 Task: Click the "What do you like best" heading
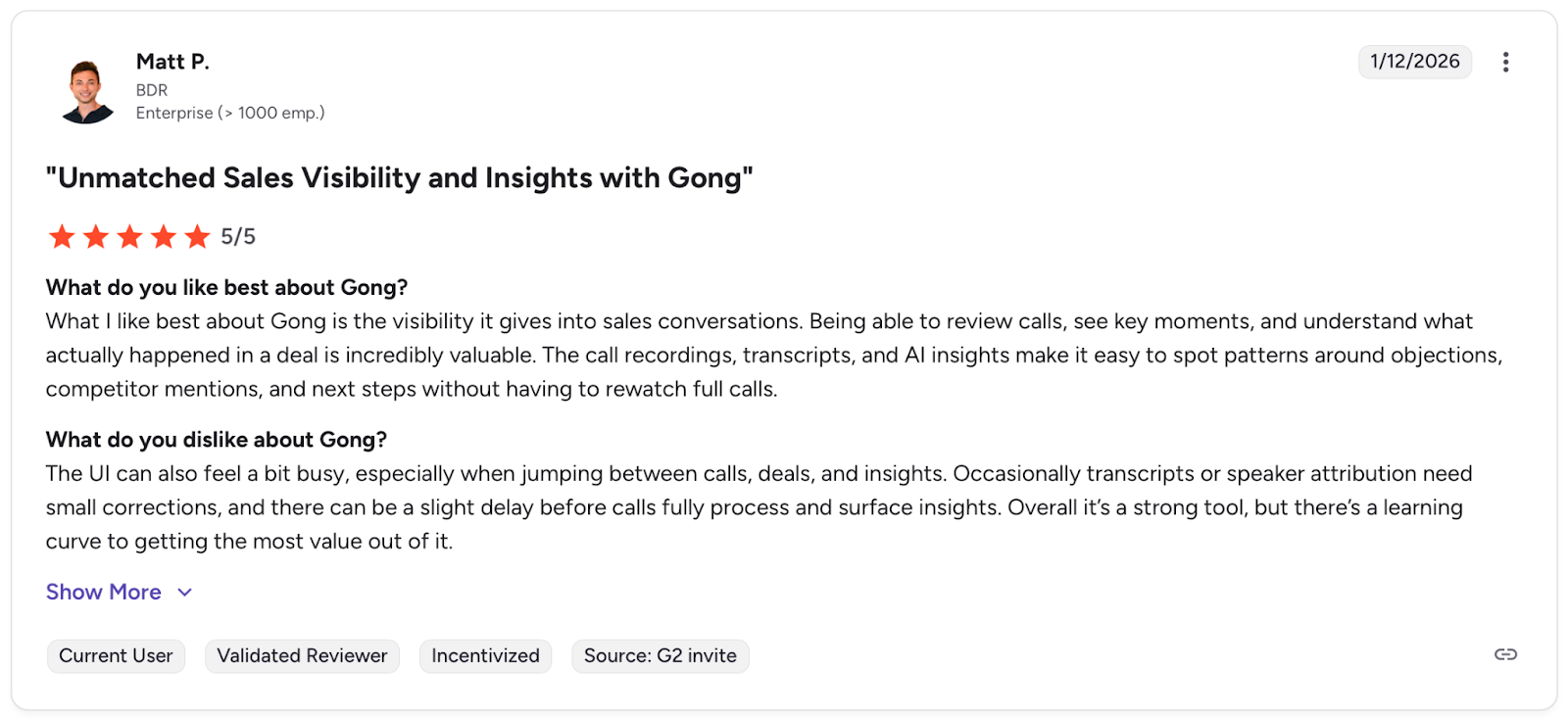coord(226,287)
